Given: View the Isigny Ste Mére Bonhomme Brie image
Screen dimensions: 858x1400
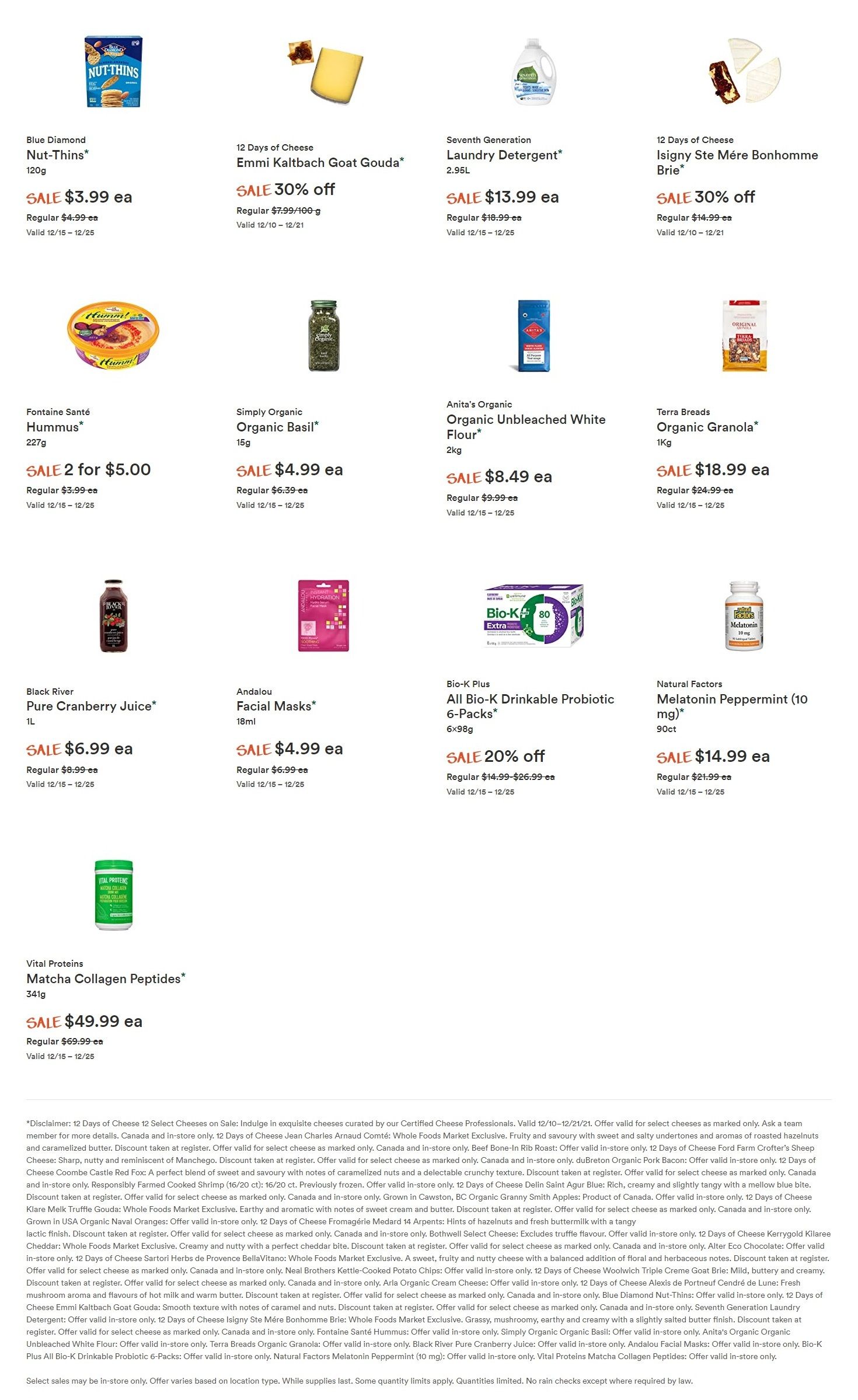Looking at the screenshot, I should (744, 71).
